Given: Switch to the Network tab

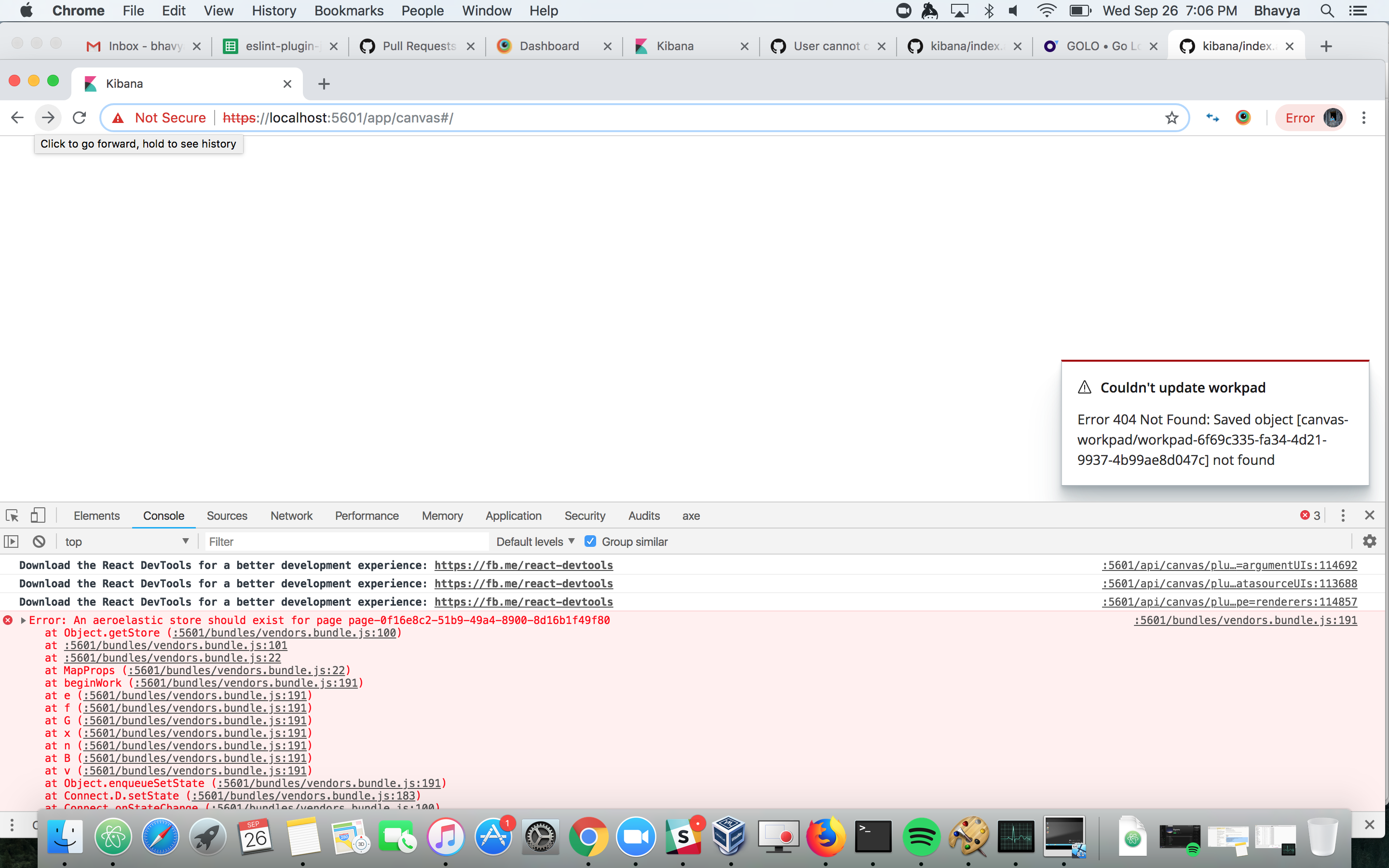Looking at the screenshot, I should pos(292,515).
